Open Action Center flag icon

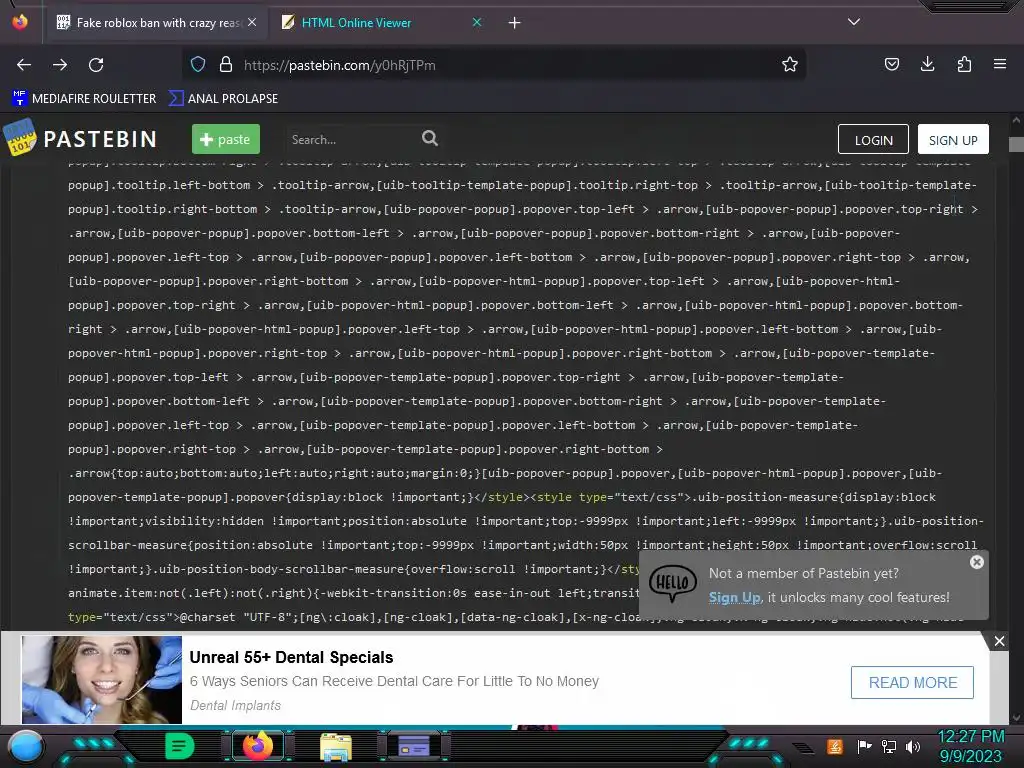click(x=864, y=746)
